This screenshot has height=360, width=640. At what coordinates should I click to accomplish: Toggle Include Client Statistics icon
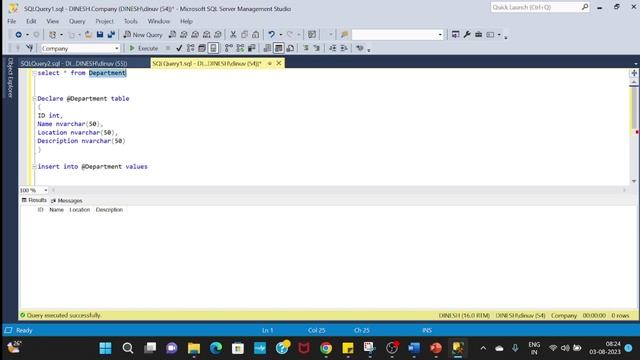[x=251, y=48]
